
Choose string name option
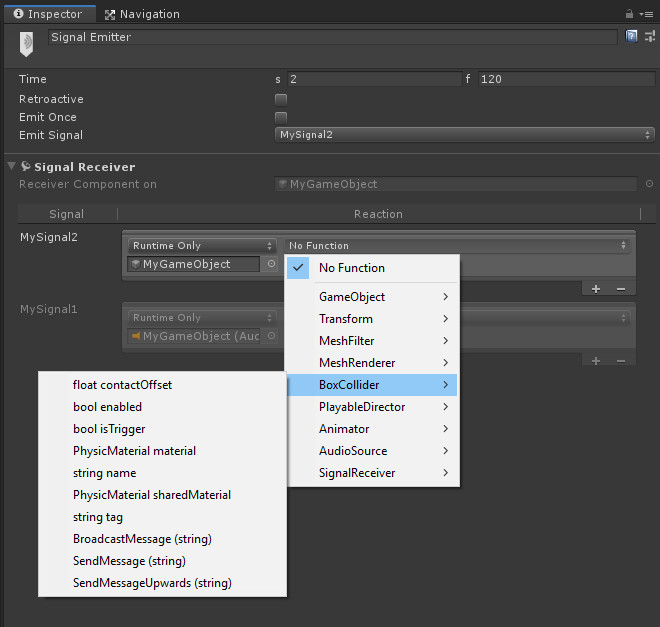coord(162,473)
